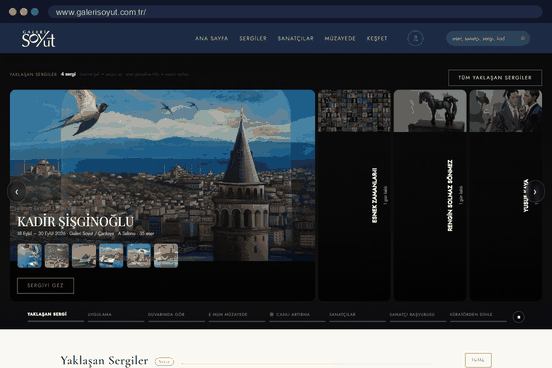Open fifth artwork thumbnail under Kadir Şişginoğlu

139,256
